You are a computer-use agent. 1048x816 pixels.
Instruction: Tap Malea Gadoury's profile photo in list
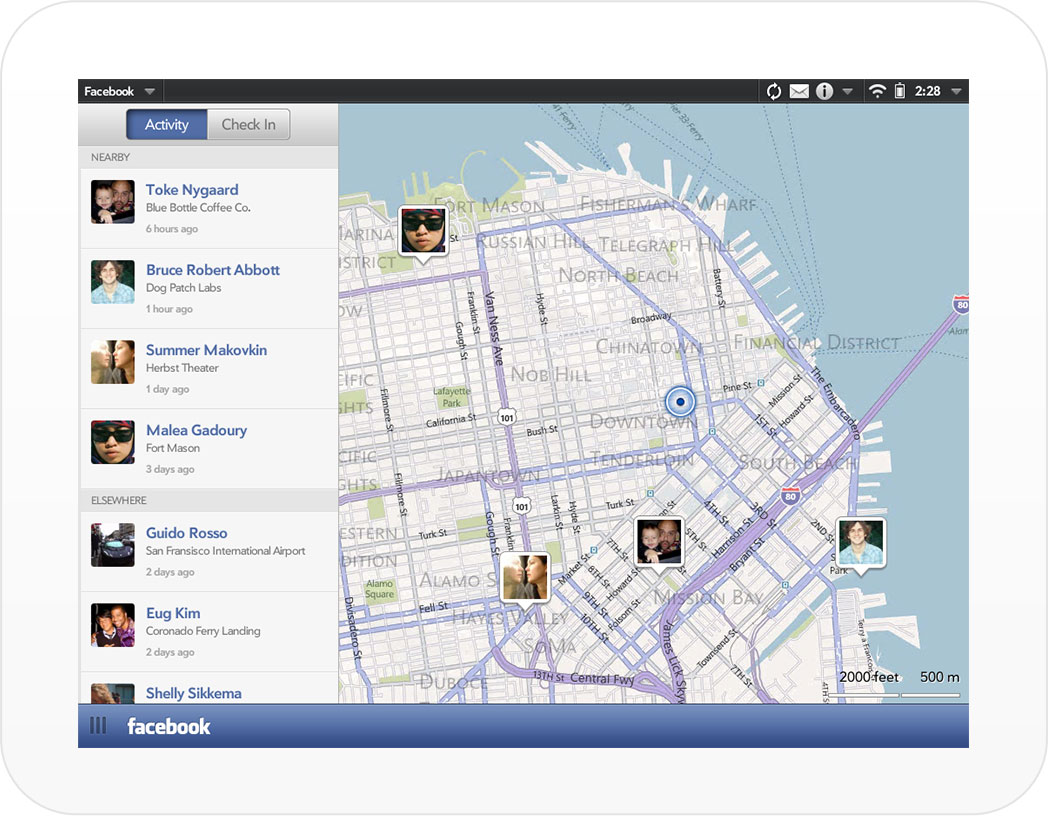113,442
